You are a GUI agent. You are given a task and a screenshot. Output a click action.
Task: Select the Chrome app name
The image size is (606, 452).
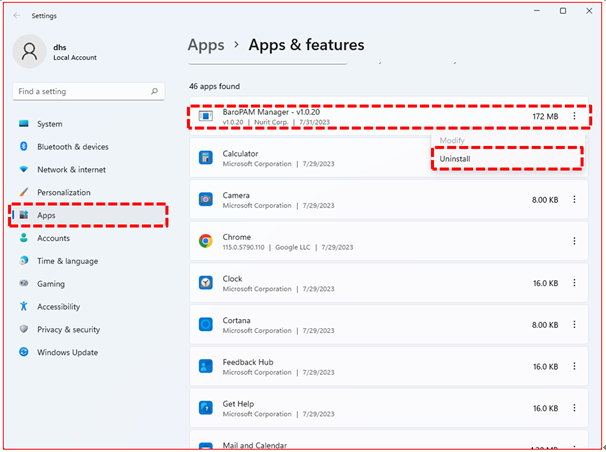(x=237, y=237)
